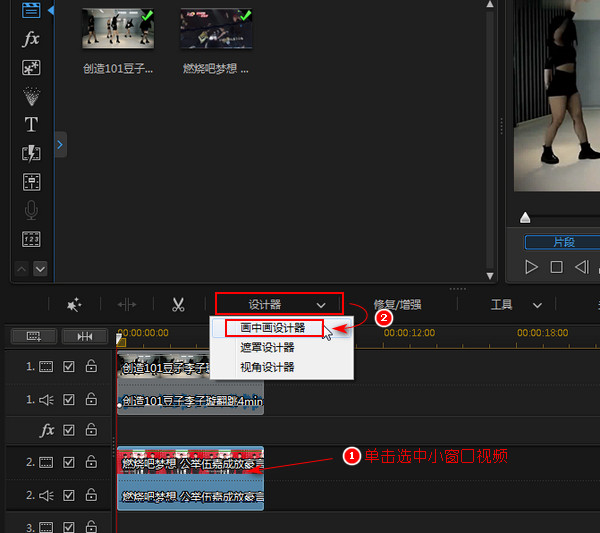Image resolution: width=600 pixels, height=533 pixels.
Task: Lock video track 1
Action: point(91,366)
